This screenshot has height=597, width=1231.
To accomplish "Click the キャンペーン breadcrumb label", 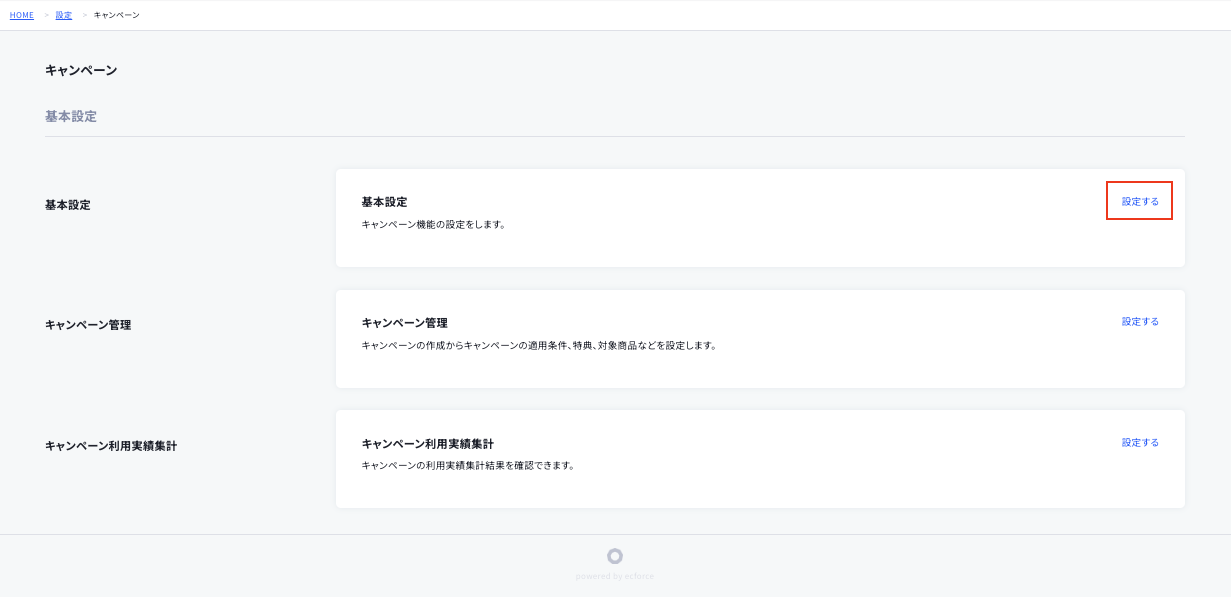I will click(115, 15).
